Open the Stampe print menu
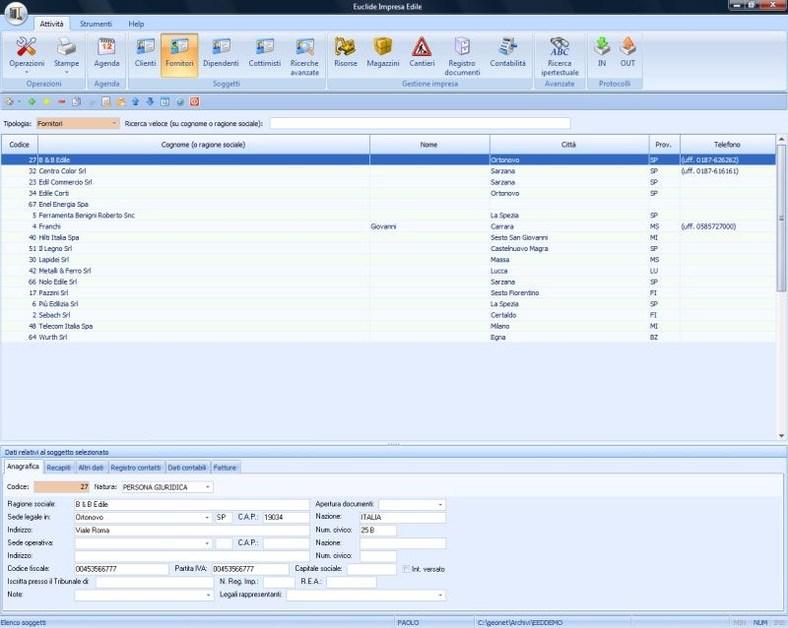788x628 pixels. [66, 54]
